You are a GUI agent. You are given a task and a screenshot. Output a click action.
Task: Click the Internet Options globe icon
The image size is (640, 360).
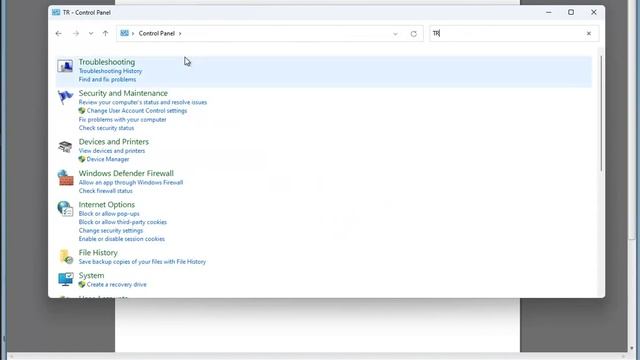click(65, 209)
